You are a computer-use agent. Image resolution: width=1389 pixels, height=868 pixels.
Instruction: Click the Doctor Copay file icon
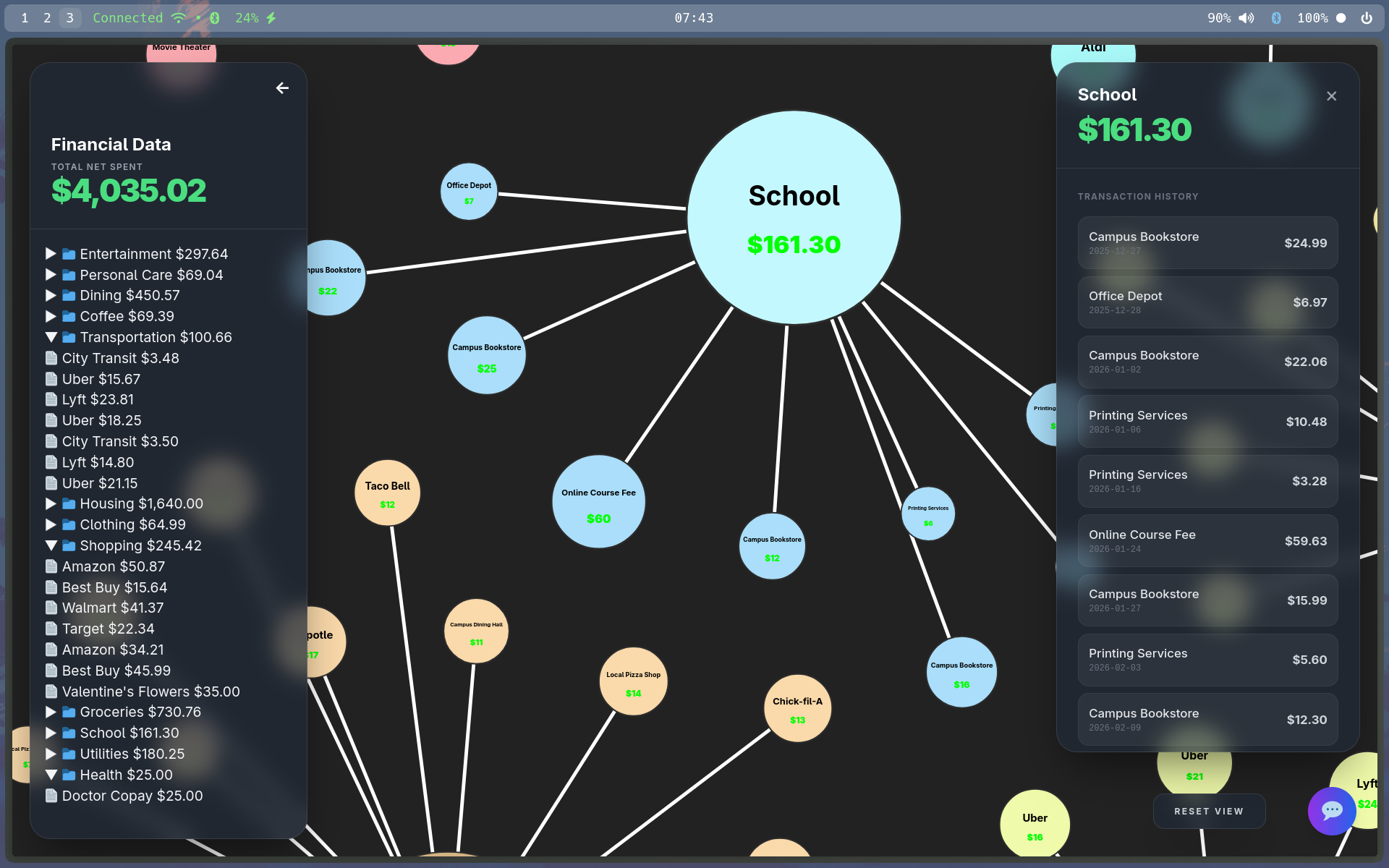click(51, 796)
